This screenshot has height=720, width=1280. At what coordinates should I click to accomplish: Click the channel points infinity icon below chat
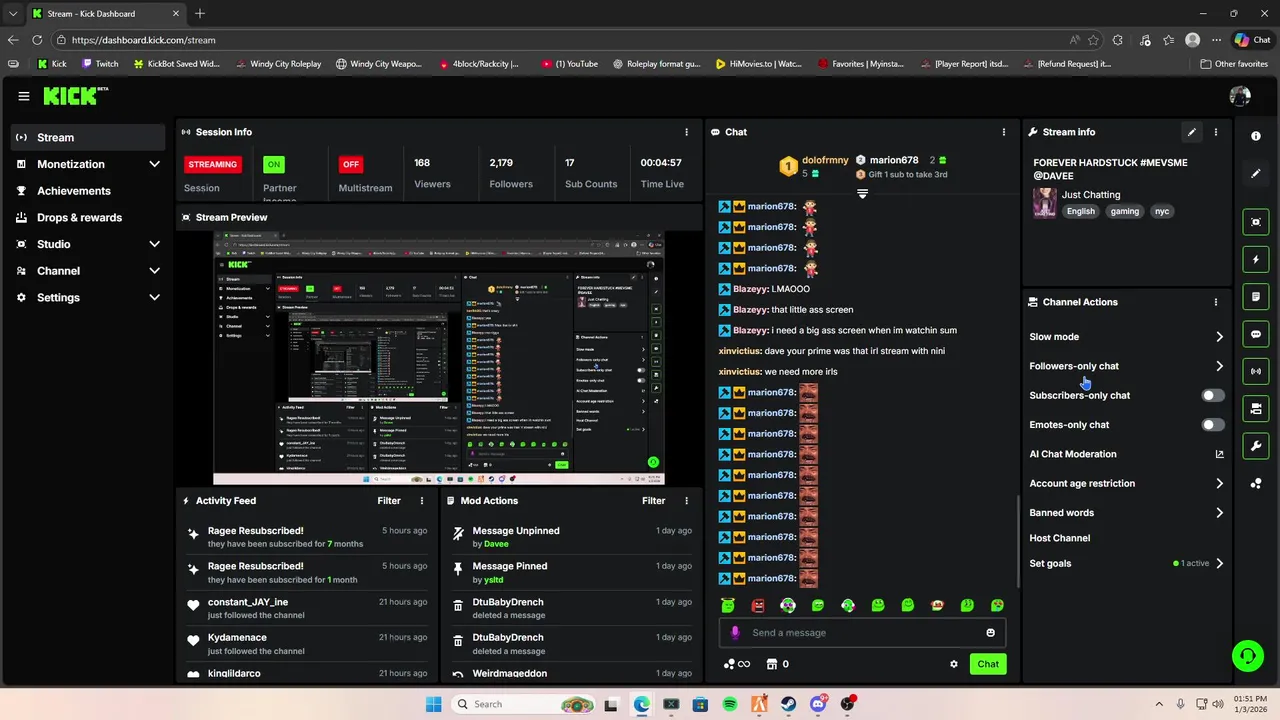click(737, 664)
